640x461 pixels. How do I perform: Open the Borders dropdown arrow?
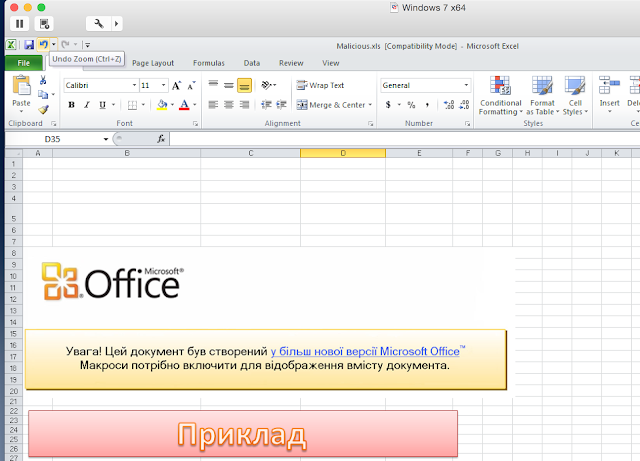[143, 105]
